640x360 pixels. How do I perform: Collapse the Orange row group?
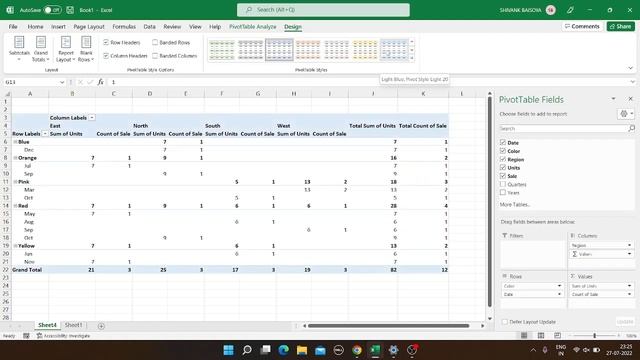point(16,158)
